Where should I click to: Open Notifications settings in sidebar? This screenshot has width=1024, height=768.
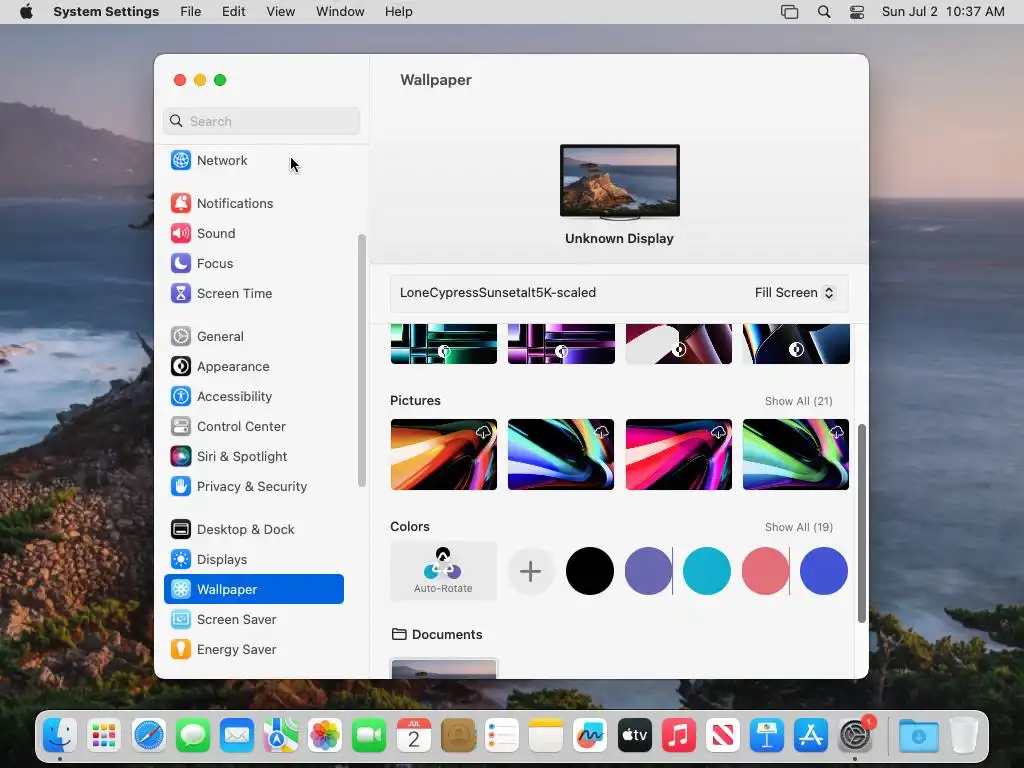[253, 203]
